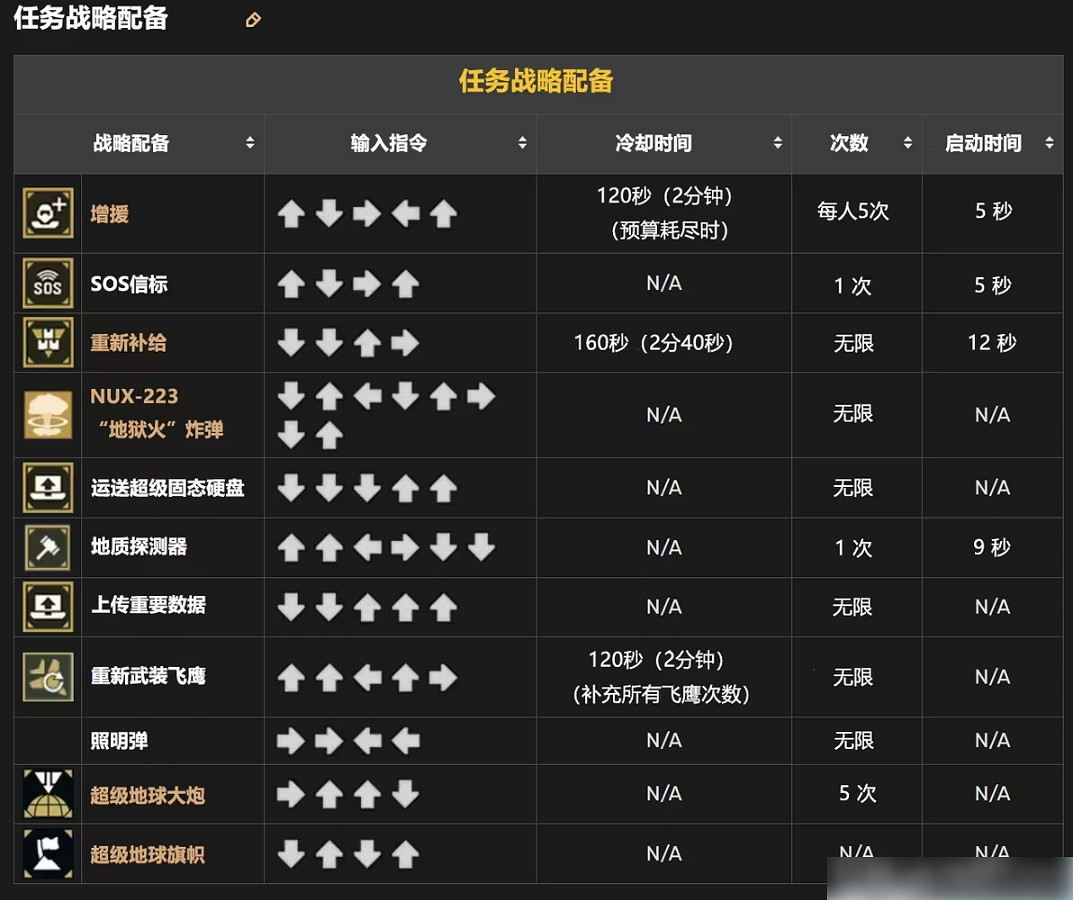Click the 重新武装飞鹰 Eagle rearm icon
This screenshot has height=900, width=1073.
pyautogui.click(x=46, y=676)
